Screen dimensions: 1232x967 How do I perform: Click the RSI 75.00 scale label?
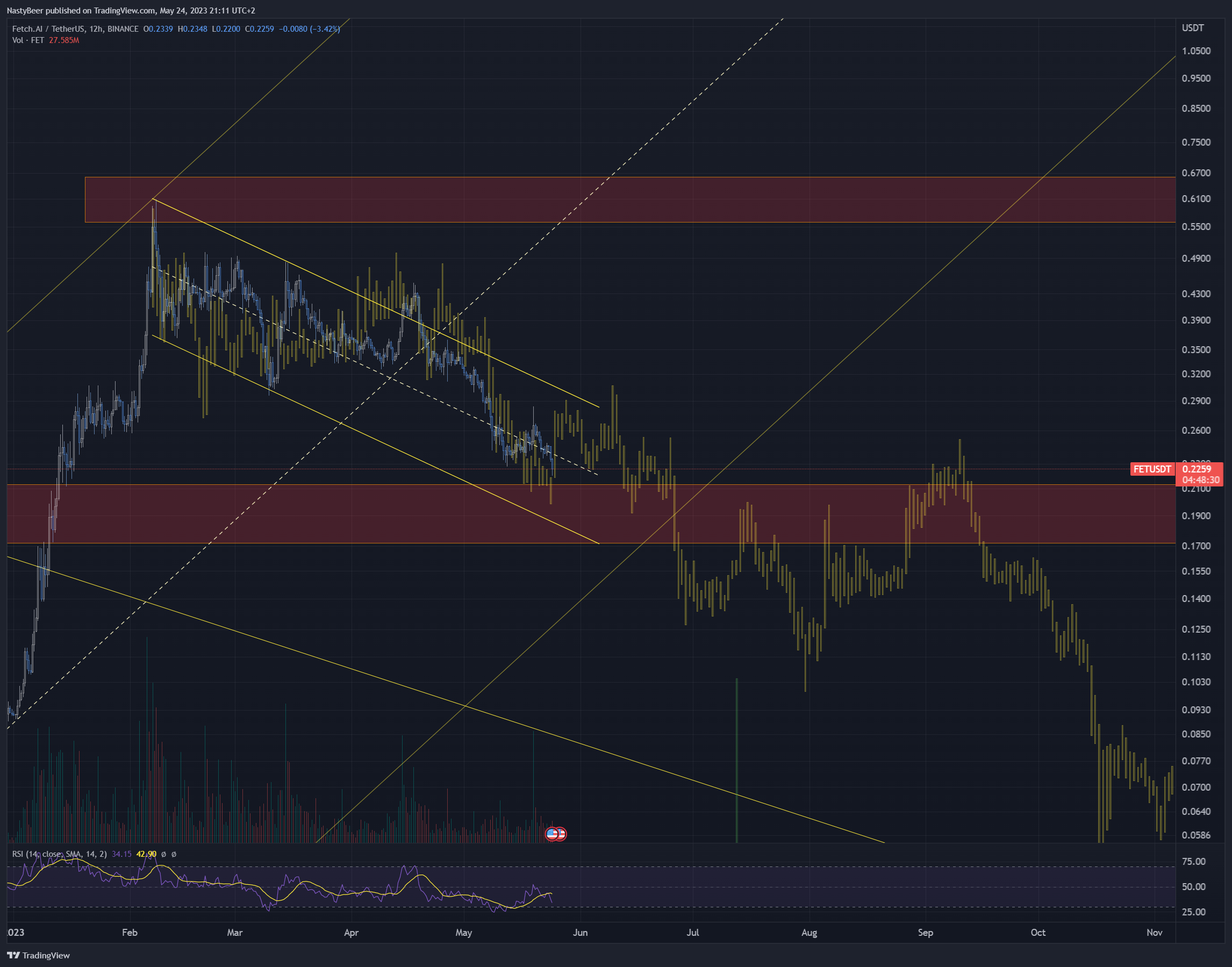click(1193, 861)
